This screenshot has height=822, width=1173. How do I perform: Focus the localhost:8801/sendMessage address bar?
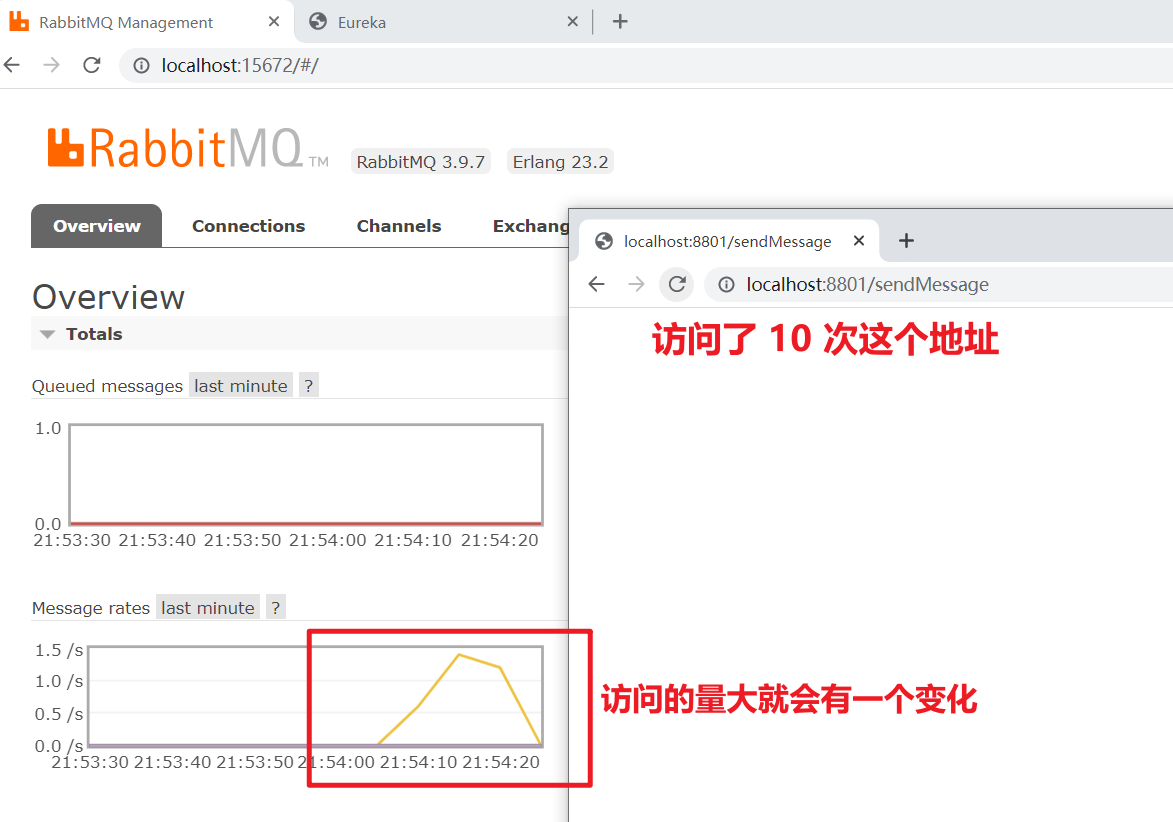point(939,285)
